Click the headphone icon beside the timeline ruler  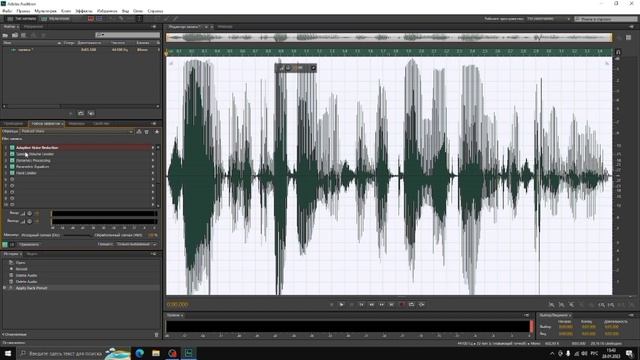(x=618, y=52)
